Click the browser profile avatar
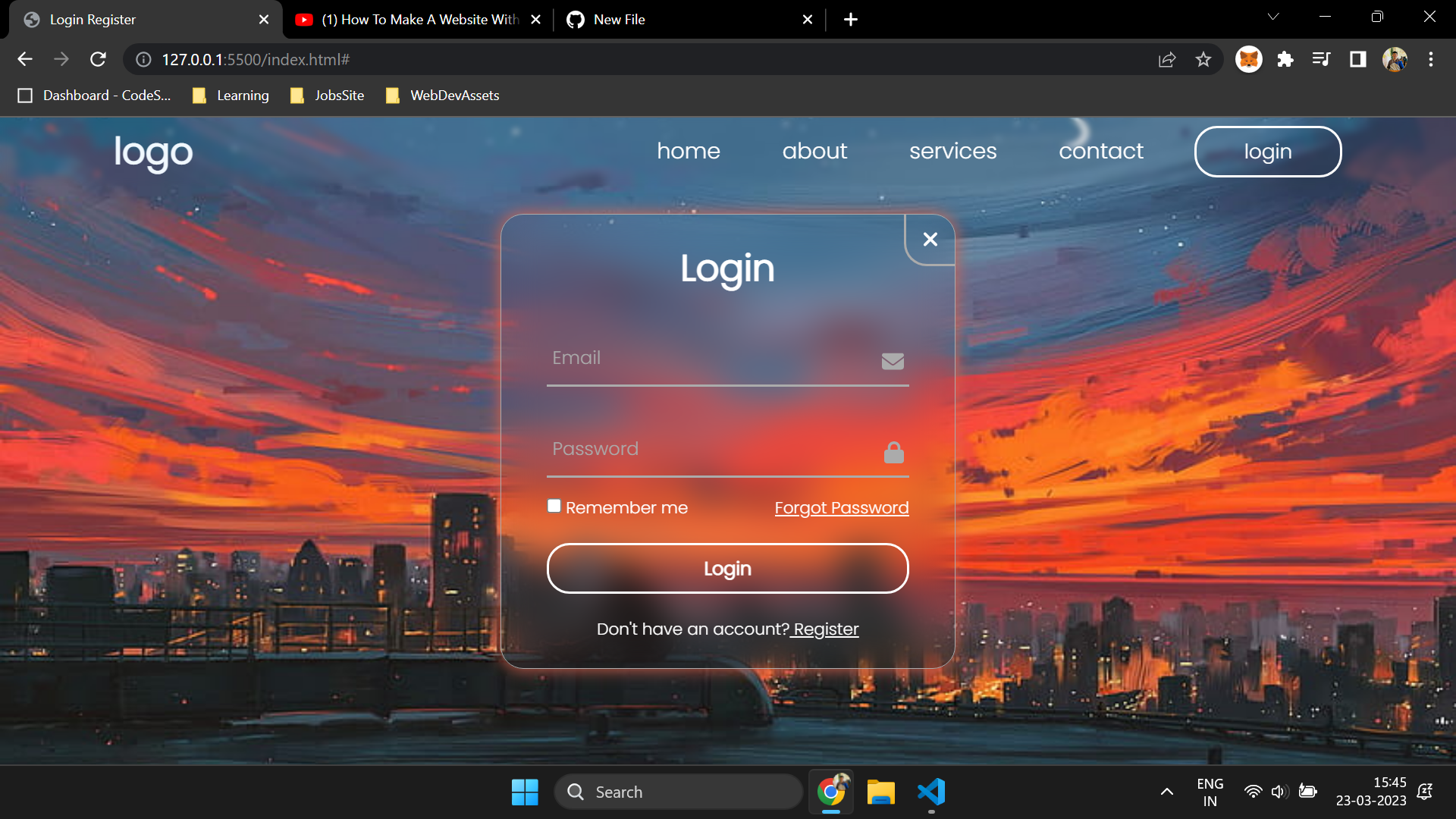This screenshot has width=1456, height=819. click(x=1395, y=59)
